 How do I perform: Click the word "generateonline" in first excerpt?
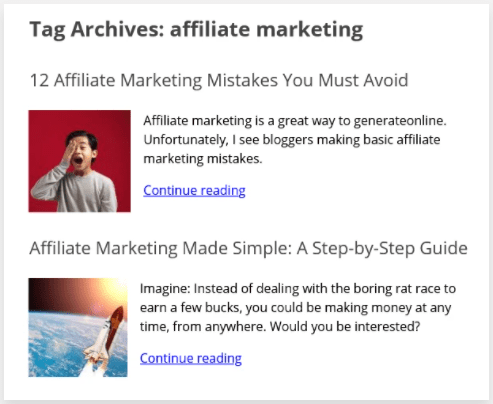click(x=399, y=121)
